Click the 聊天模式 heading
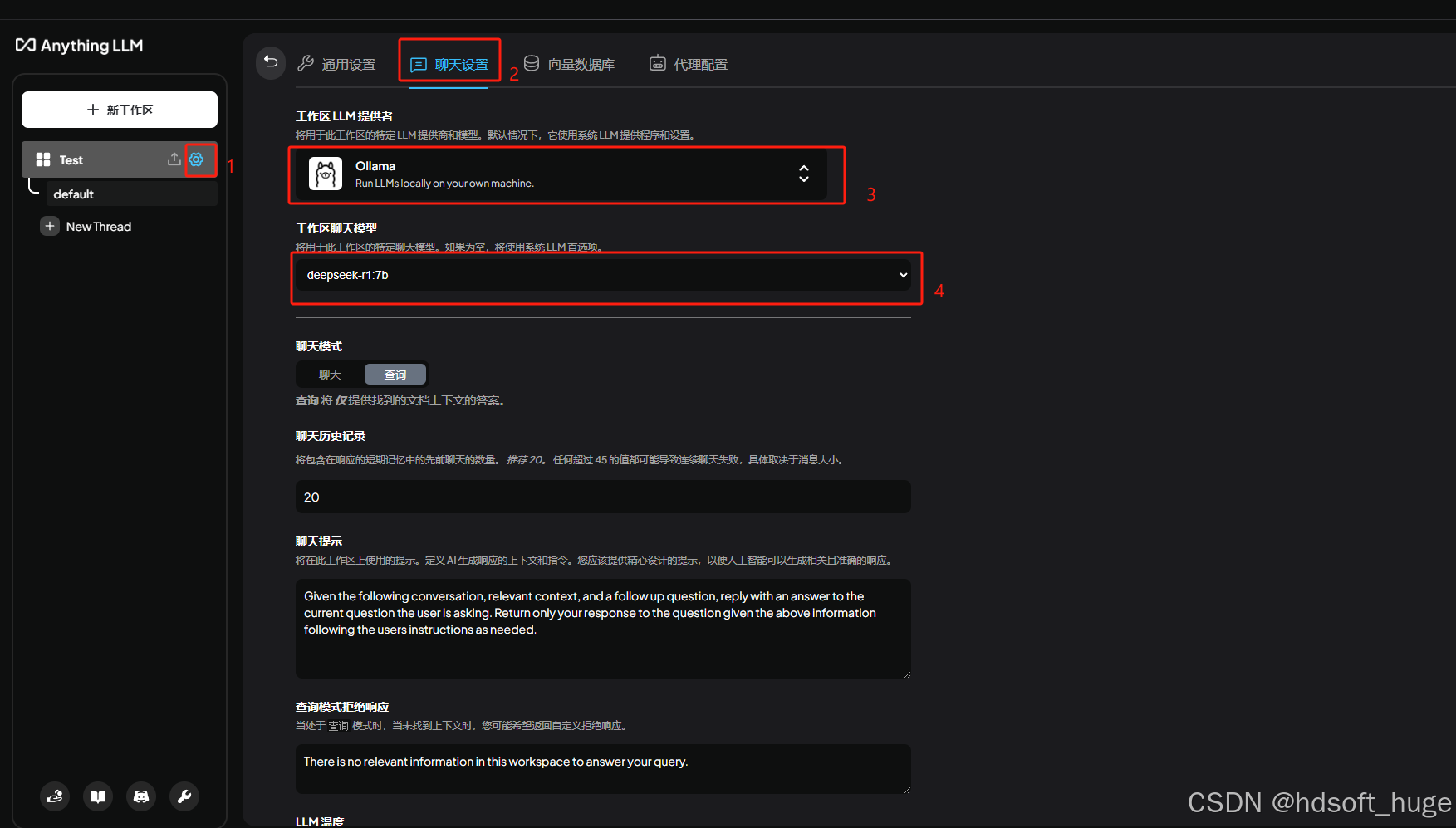This screenshot has height=828, width=1456. (x=319, y=346)
